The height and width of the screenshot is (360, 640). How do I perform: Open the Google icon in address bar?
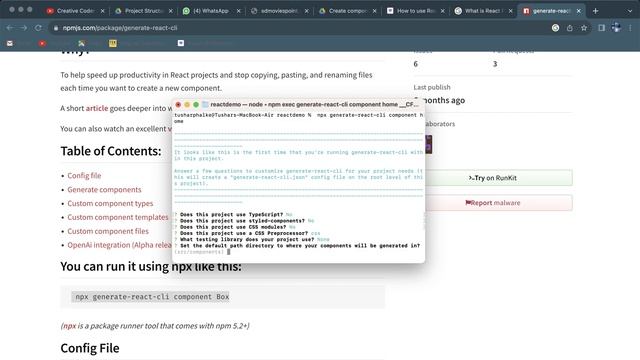[556, 28]
